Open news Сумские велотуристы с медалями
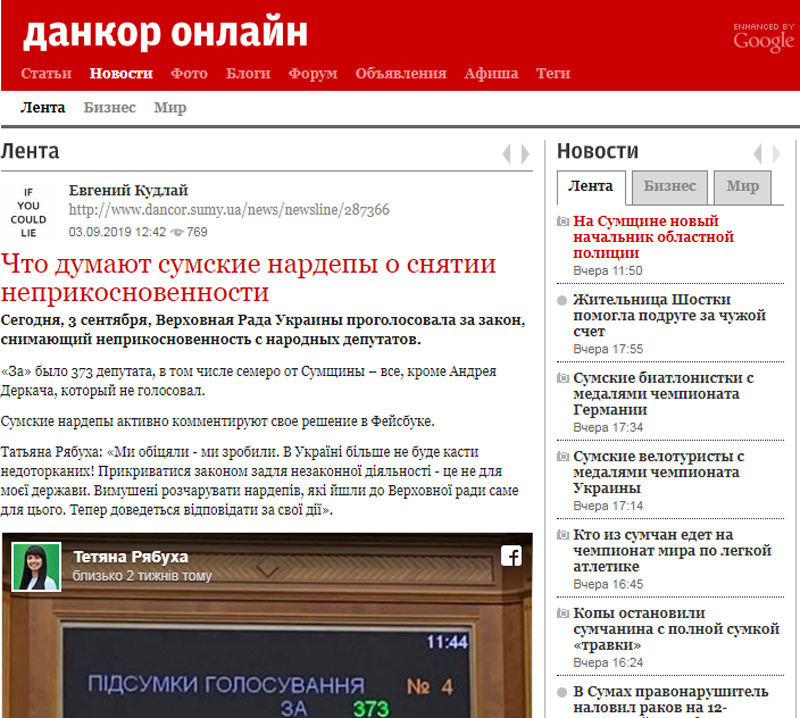Image resolution: width=800 pixels, height=718 pixels. point(659,472)
